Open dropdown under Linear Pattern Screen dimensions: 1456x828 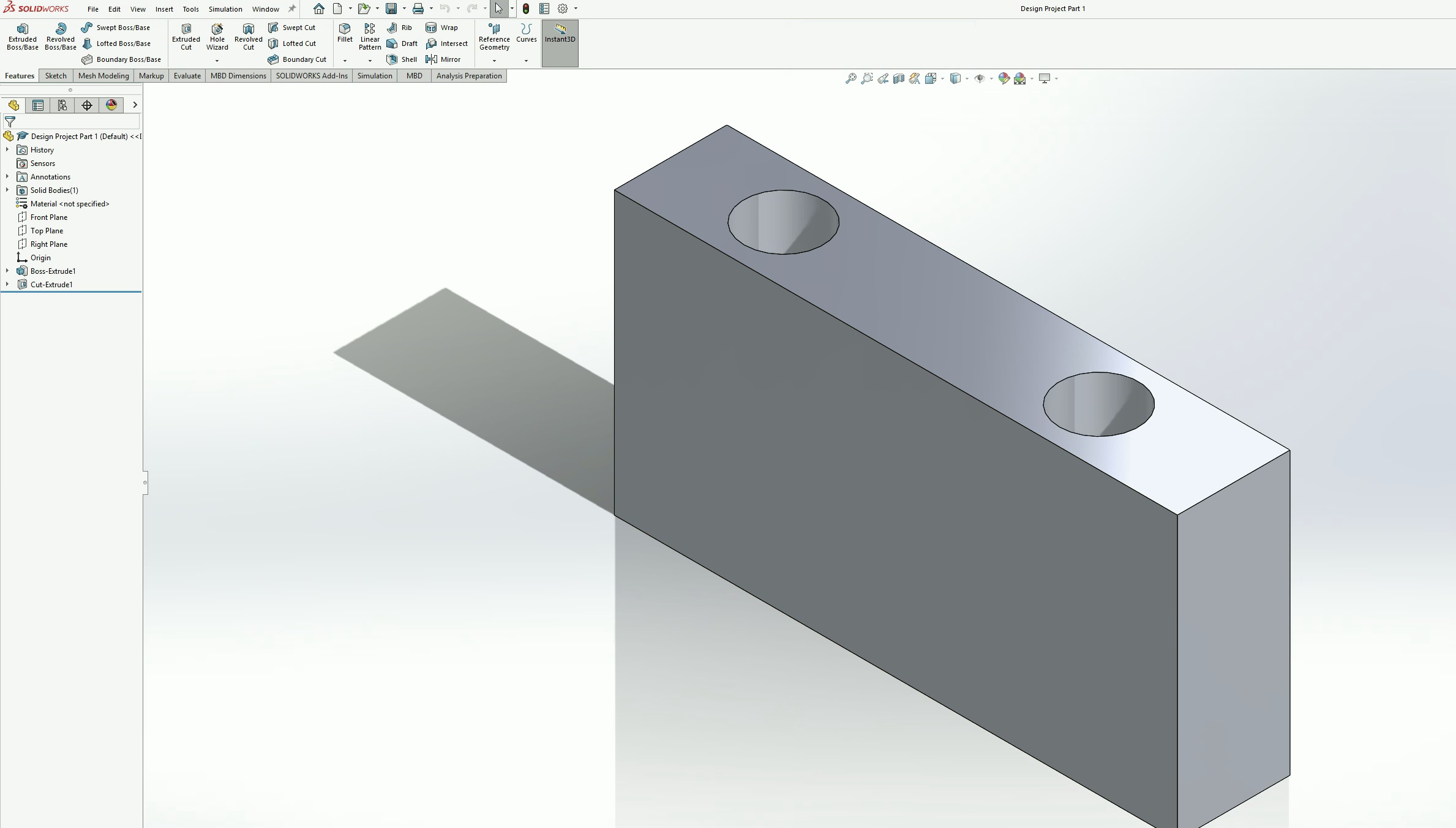tap(370, 61)
